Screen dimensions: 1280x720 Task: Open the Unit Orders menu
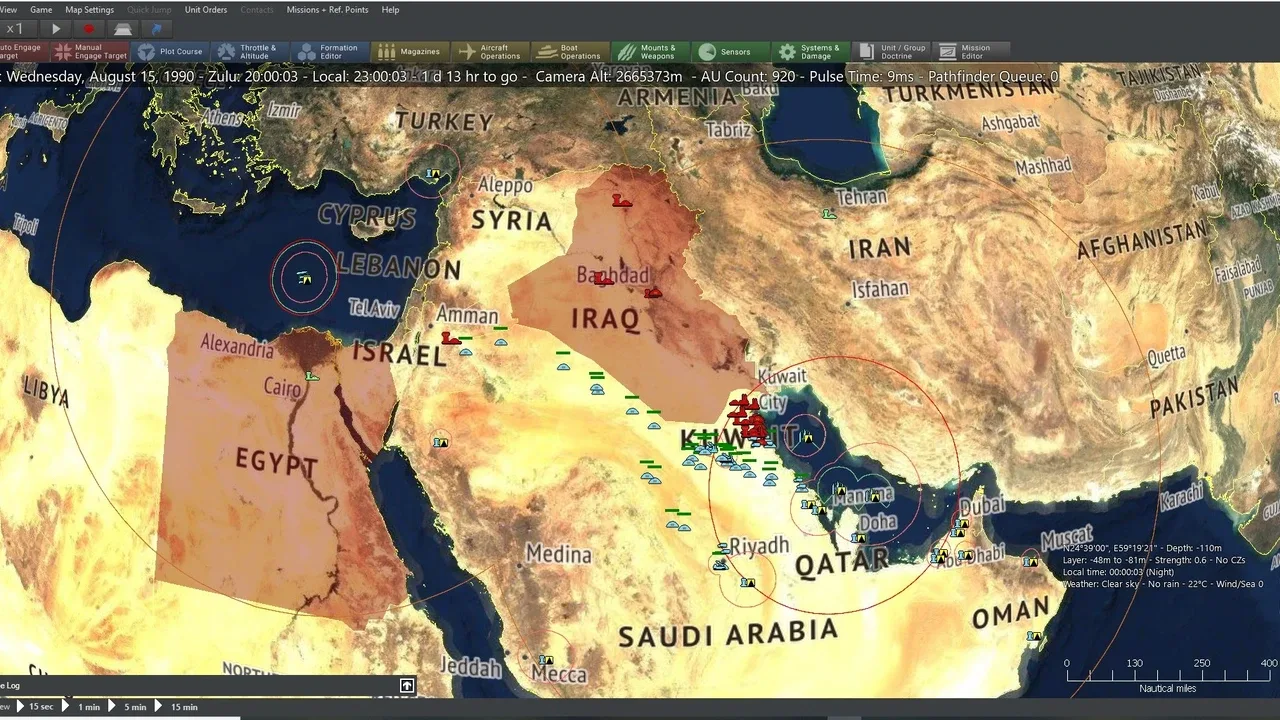pyautogui.click(x=206, y=10)
